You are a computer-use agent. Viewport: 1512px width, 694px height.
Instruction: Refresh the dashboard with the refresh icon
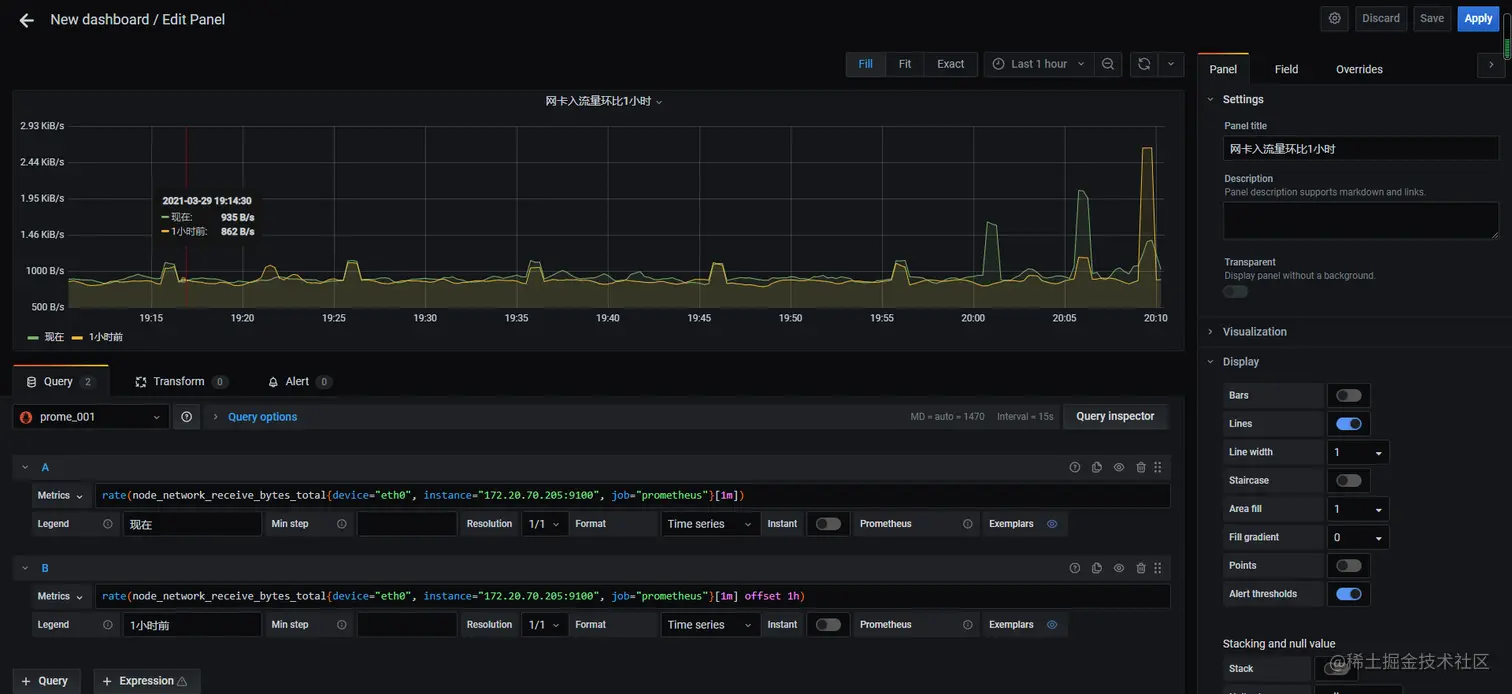point(1144,64)
